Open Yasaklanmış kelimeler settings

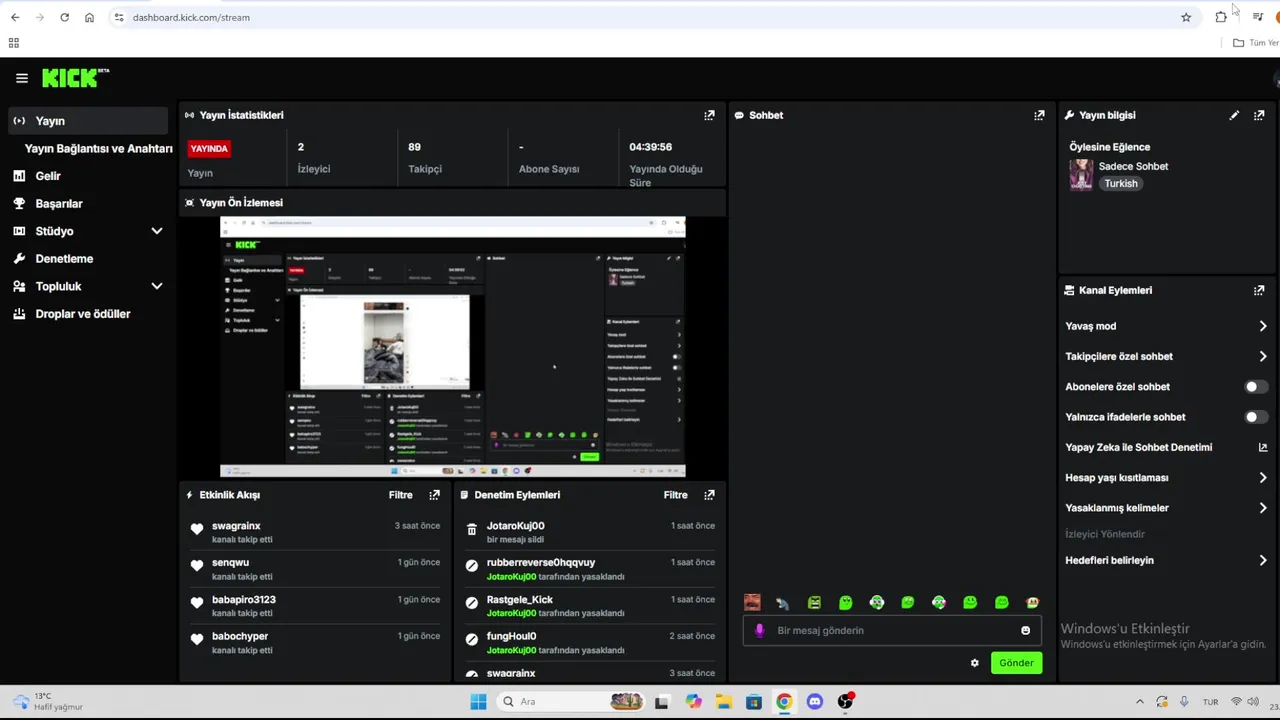coord(1166,508)
